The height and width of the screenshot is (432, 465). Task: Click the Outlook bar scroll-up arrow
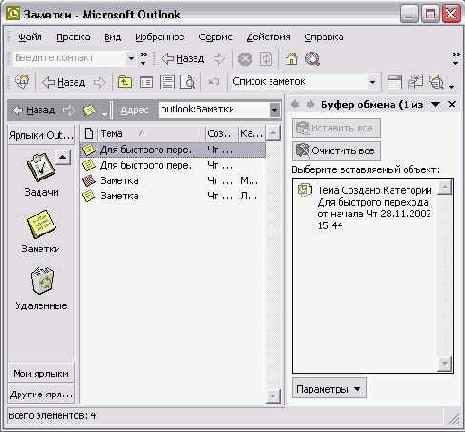point(63,157)
